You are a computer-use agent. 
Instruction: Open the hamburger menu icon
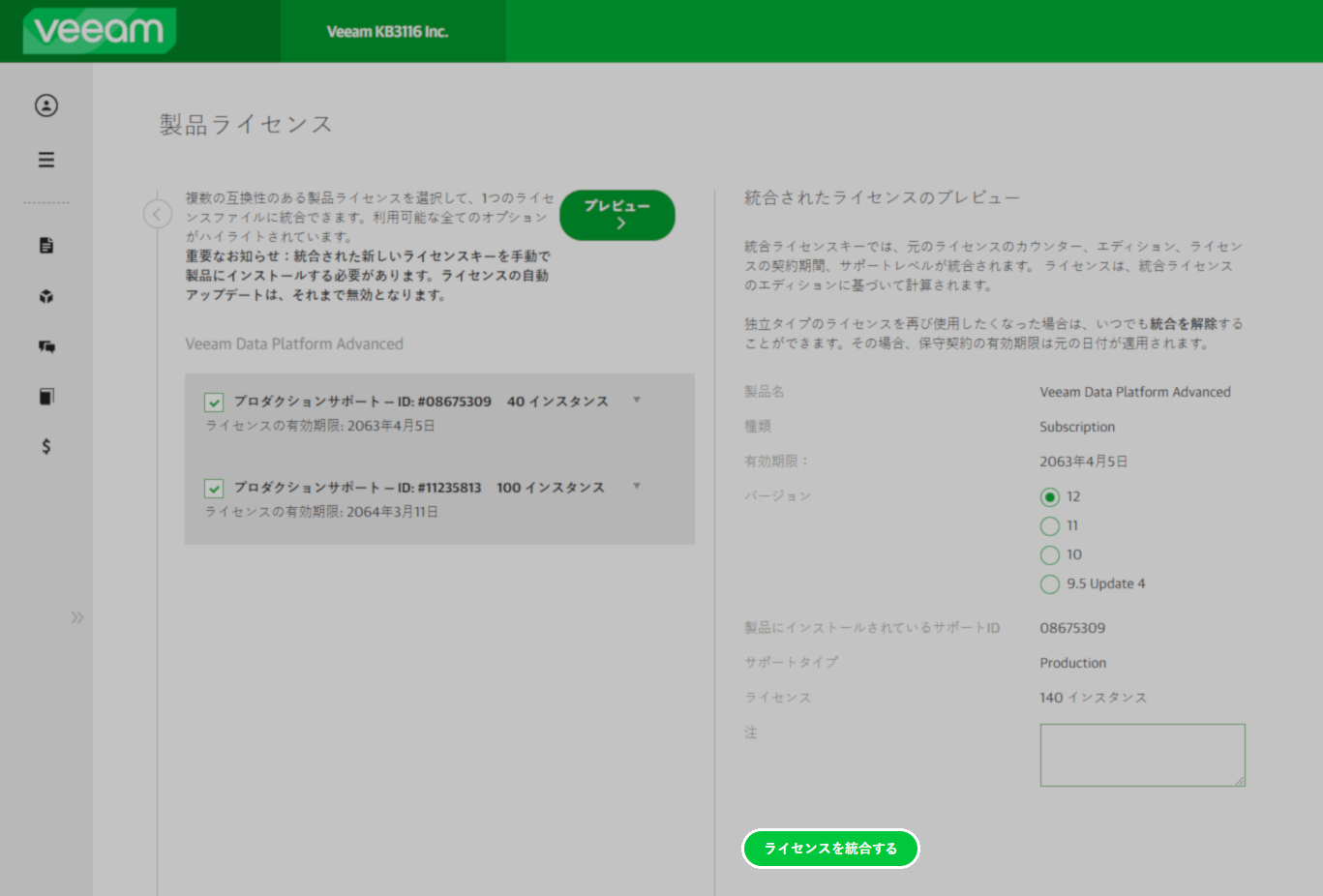[46, 160]
